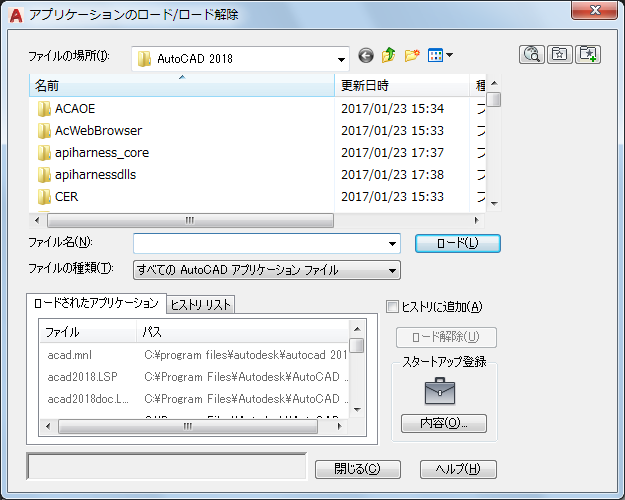Click the ヘルプ(H) button
The image size is (625, 500).
click(x=458, y=469)
